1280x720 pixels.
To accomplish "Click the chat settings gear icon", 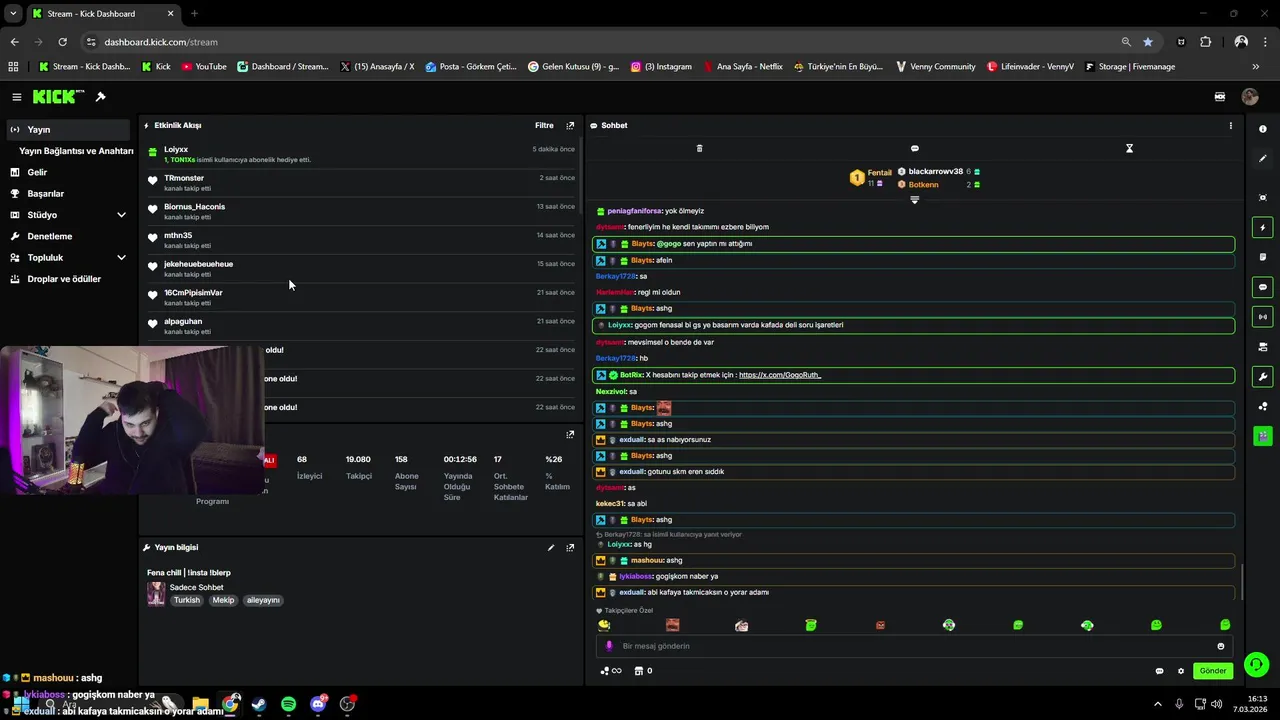I will [1181, 671].
